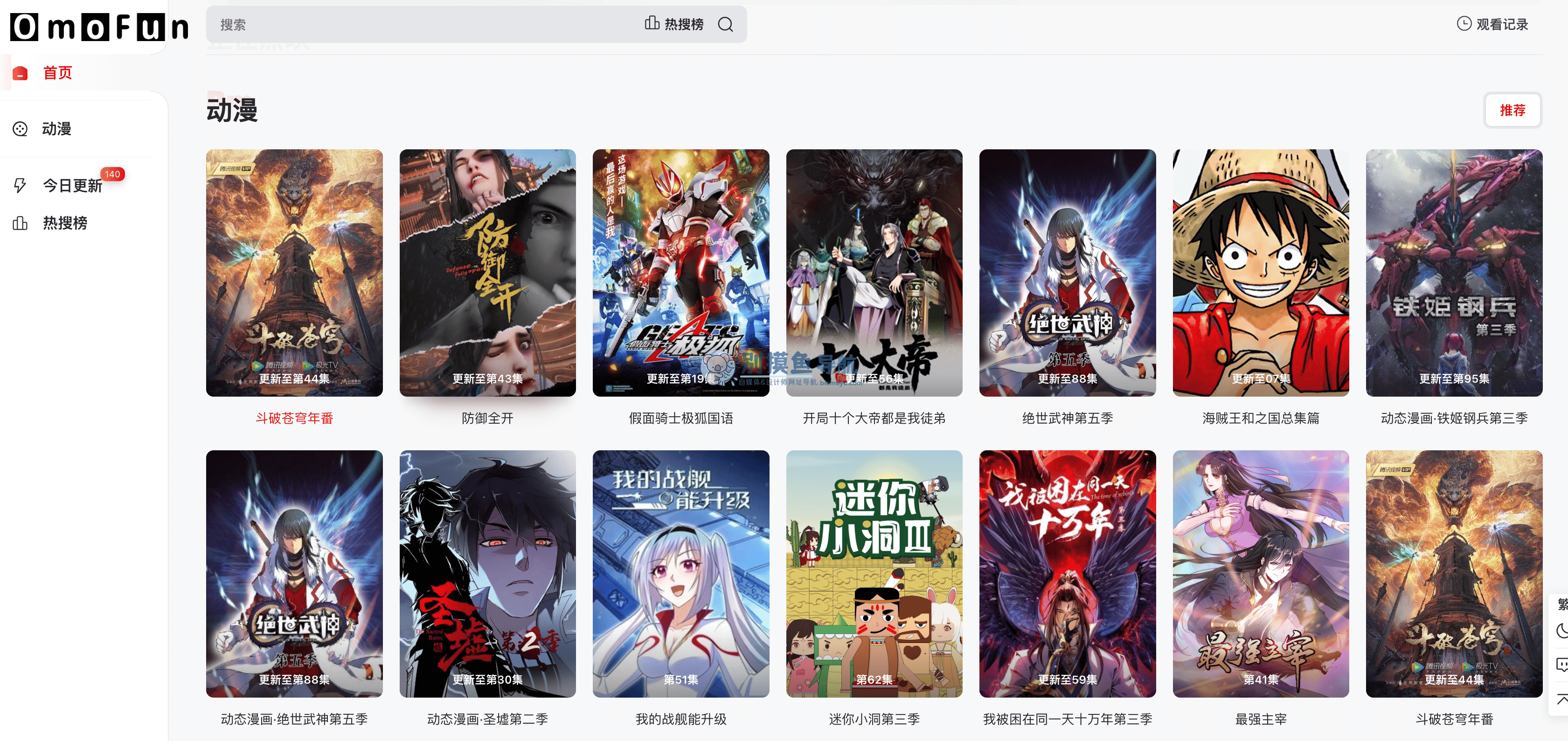
Task: Click the search magnifier icon
Action: [x=725, y=24]
